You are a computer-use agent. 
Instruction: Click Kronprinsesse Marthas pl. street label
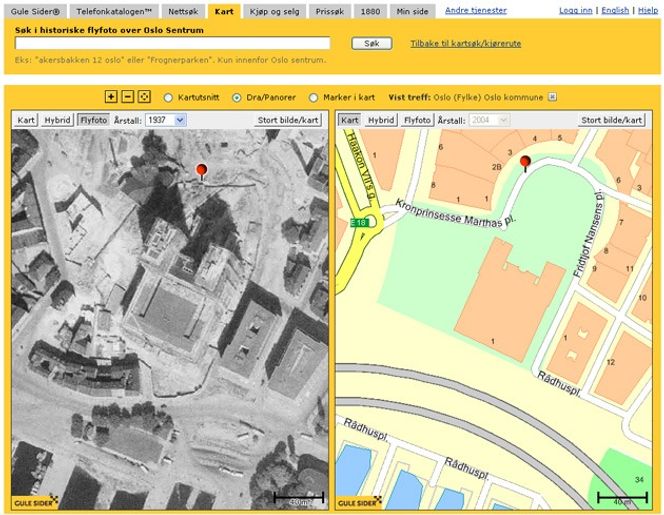[456, 215]
